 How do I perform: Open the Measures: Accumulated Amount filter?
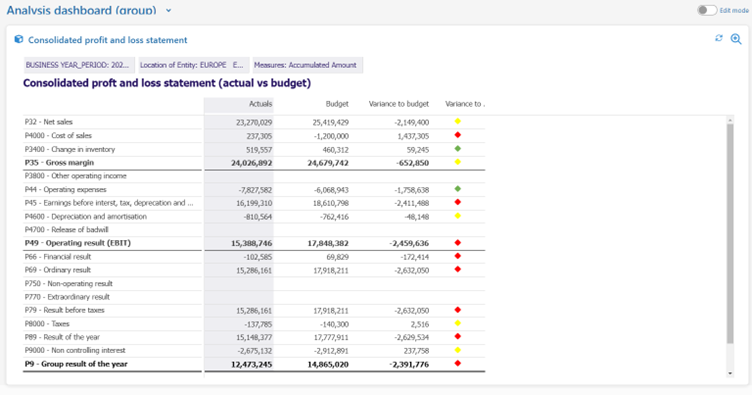(x=307, y=65)
